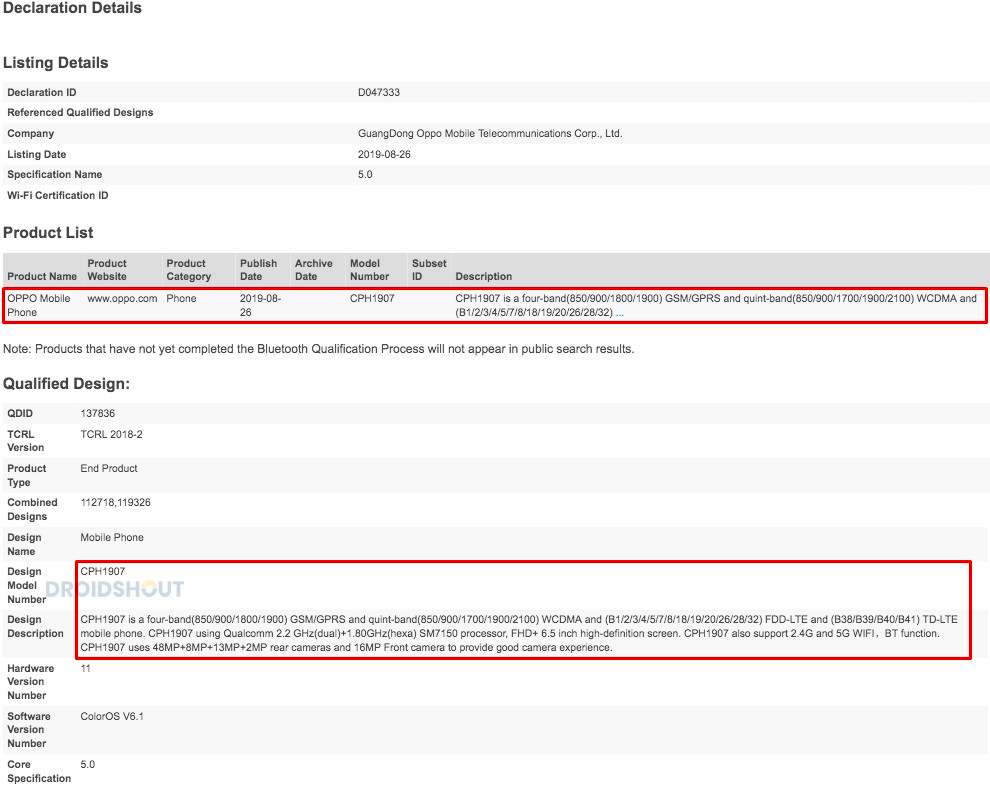Click the Product Category column header

188,270
